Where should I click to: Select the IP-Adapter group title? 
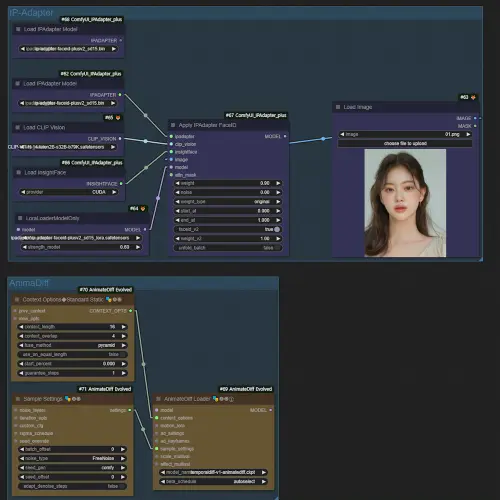[31, 13]
